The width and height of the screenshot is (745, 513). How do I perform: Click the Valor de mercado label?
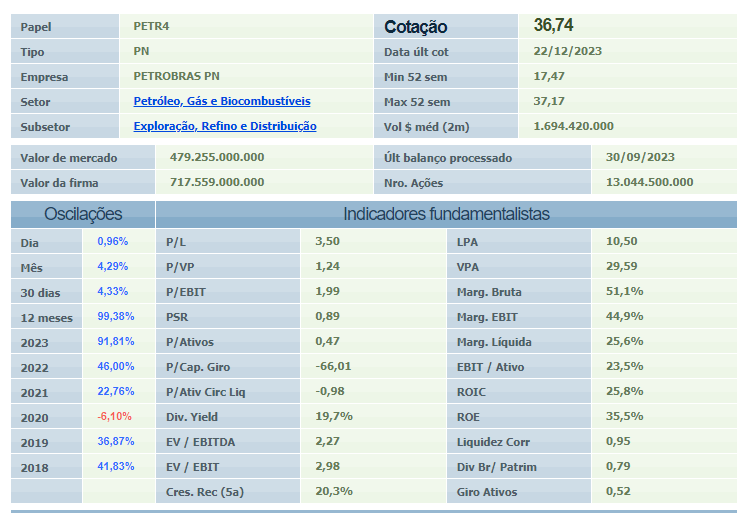coord(68,158)
